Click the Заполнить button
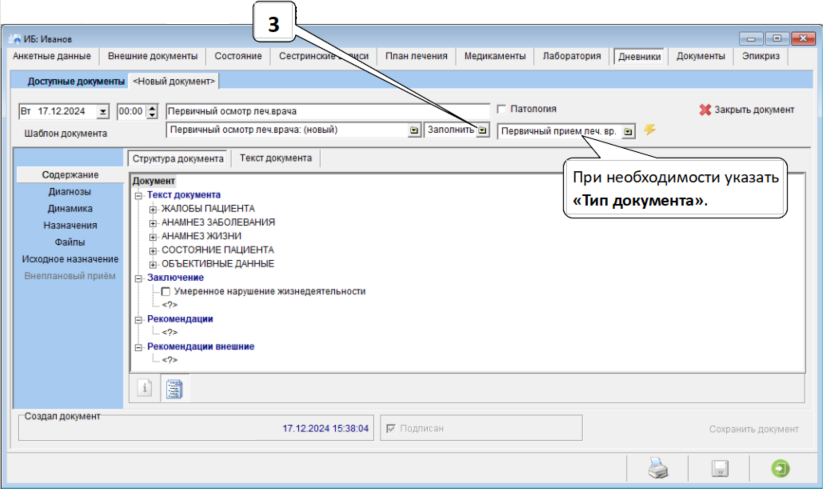The height and width of the screenshot is (489, 823). (457, 130)
